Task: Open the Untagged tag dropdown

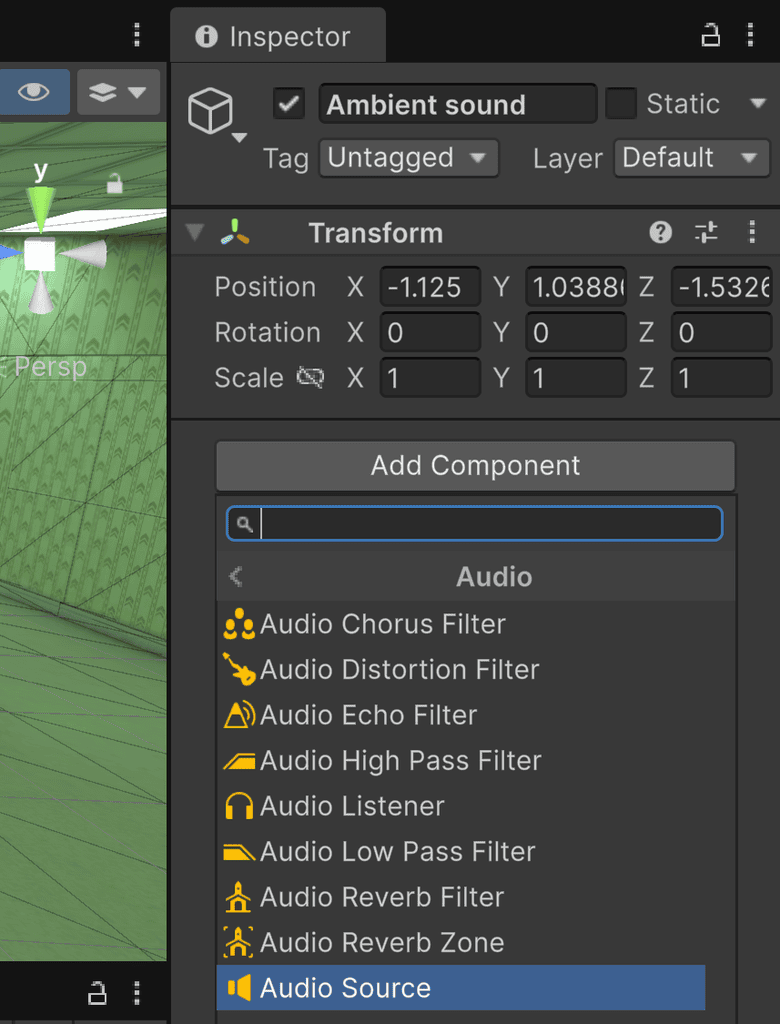Action: pos(409,157)
